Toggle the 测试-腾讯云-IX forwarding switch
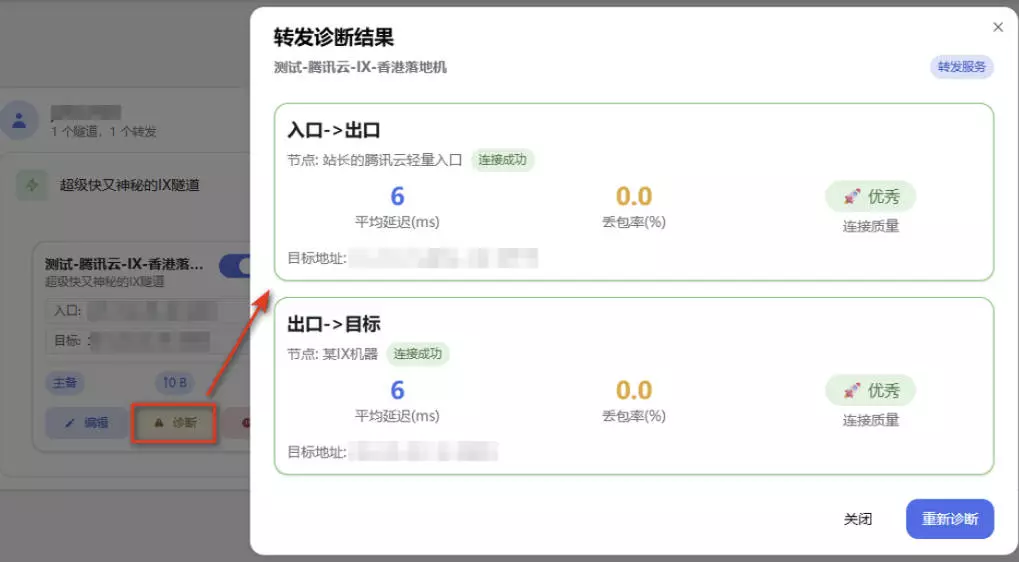 (238, 266)
